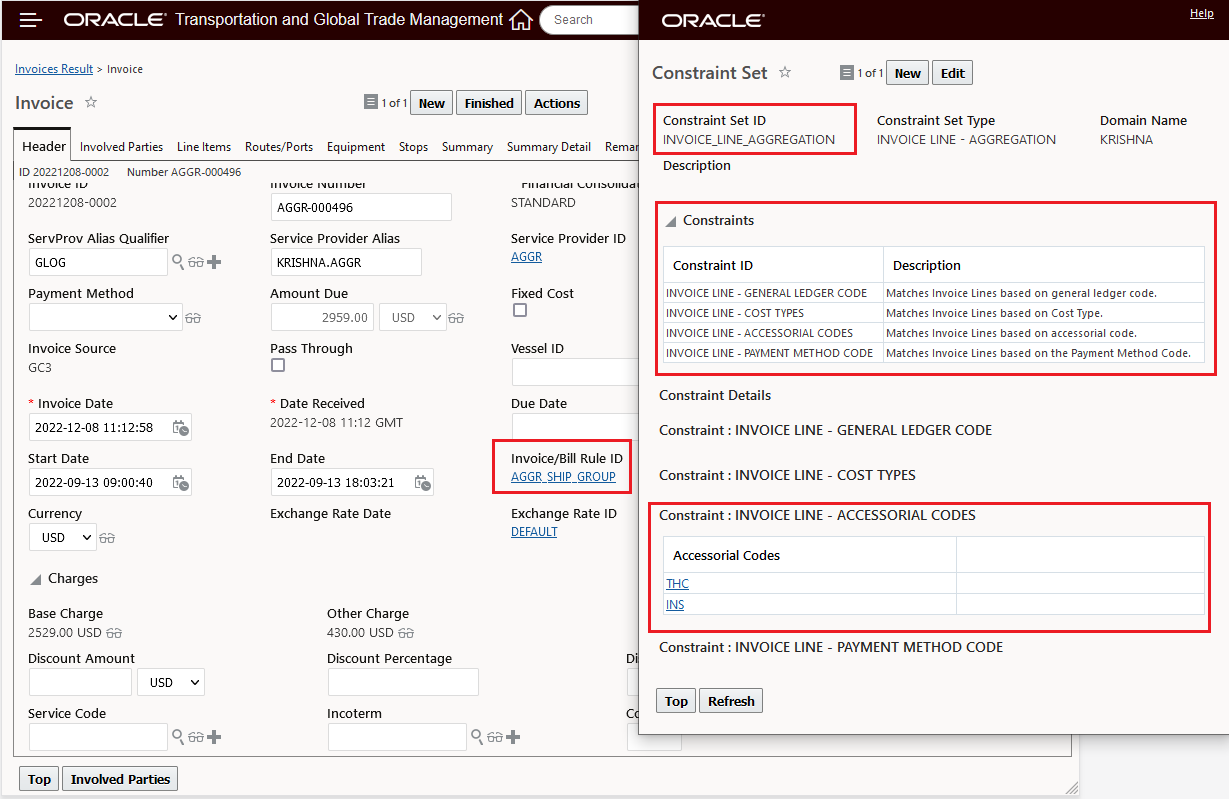Star the Constraint Set as favorite
Viewport: 1229px width, 799px height.
785,72
